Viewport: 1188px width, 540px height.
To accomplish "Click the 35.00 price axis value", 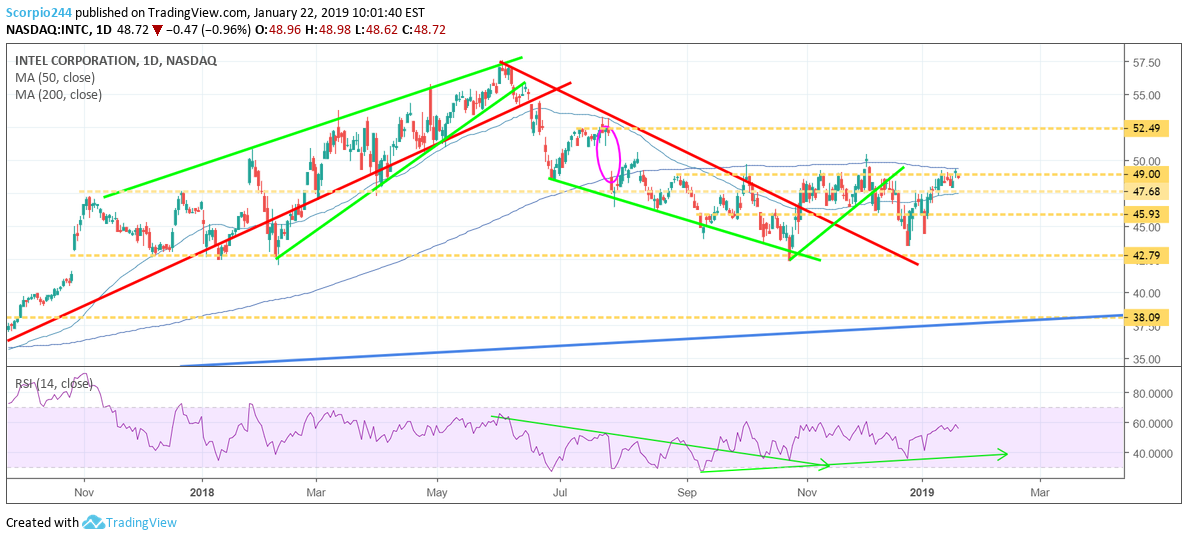I will (1148, 359).
